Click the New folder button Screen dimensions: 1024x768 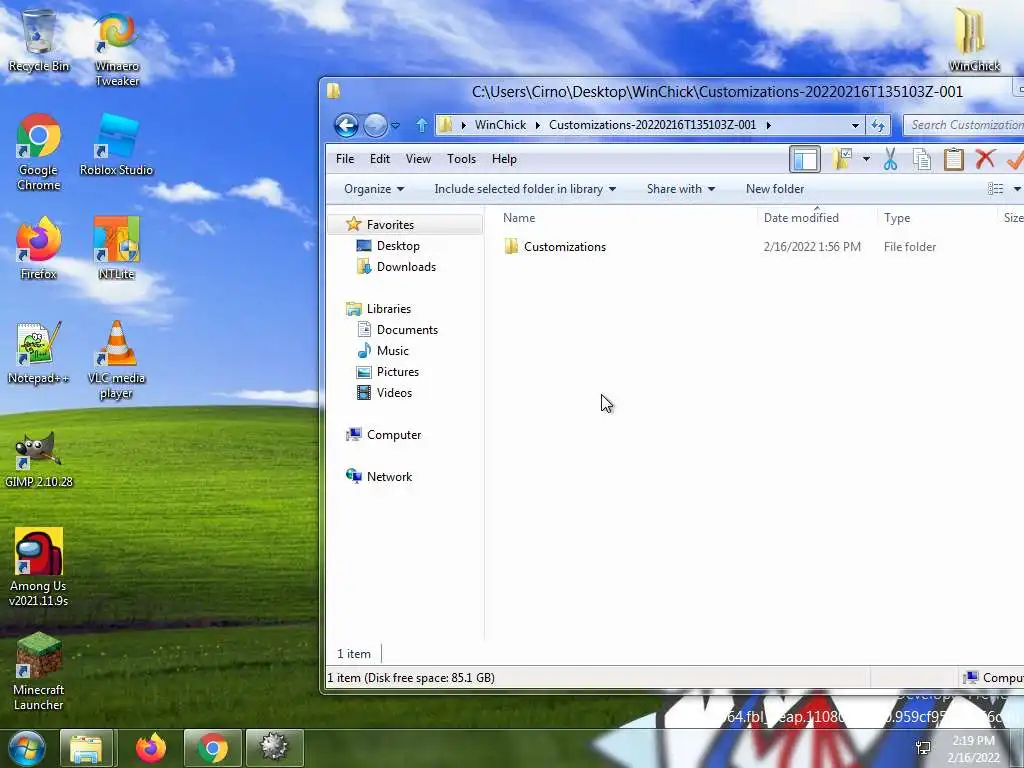pos(775,189)
